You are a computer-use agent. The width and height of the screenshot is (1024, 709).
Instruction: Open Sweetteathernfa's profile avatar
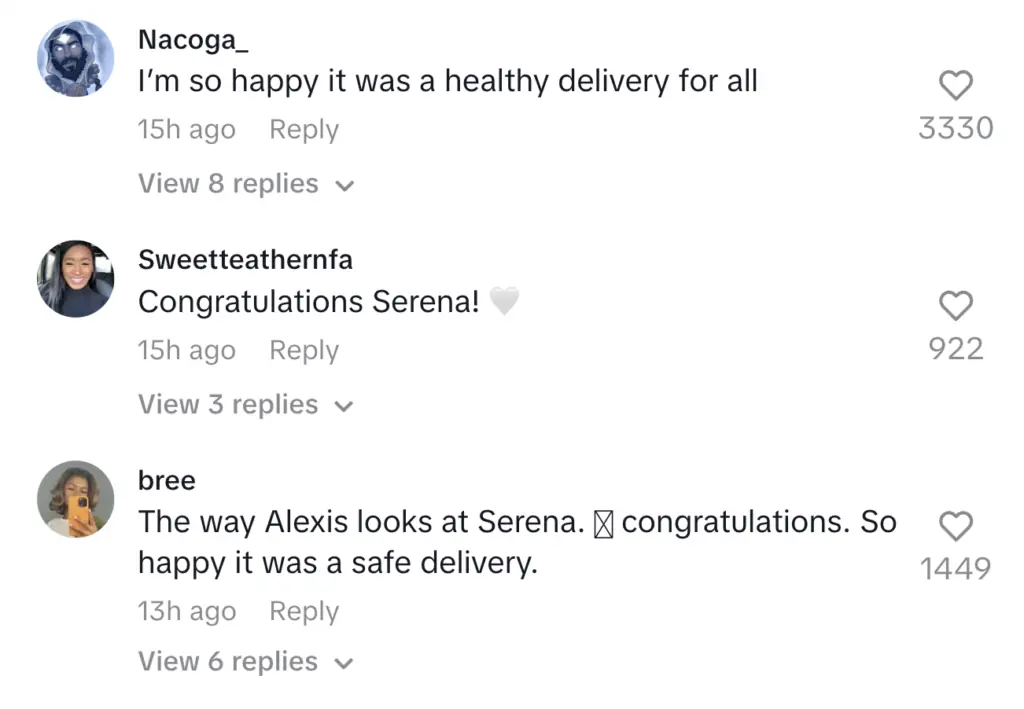[75, 279]
